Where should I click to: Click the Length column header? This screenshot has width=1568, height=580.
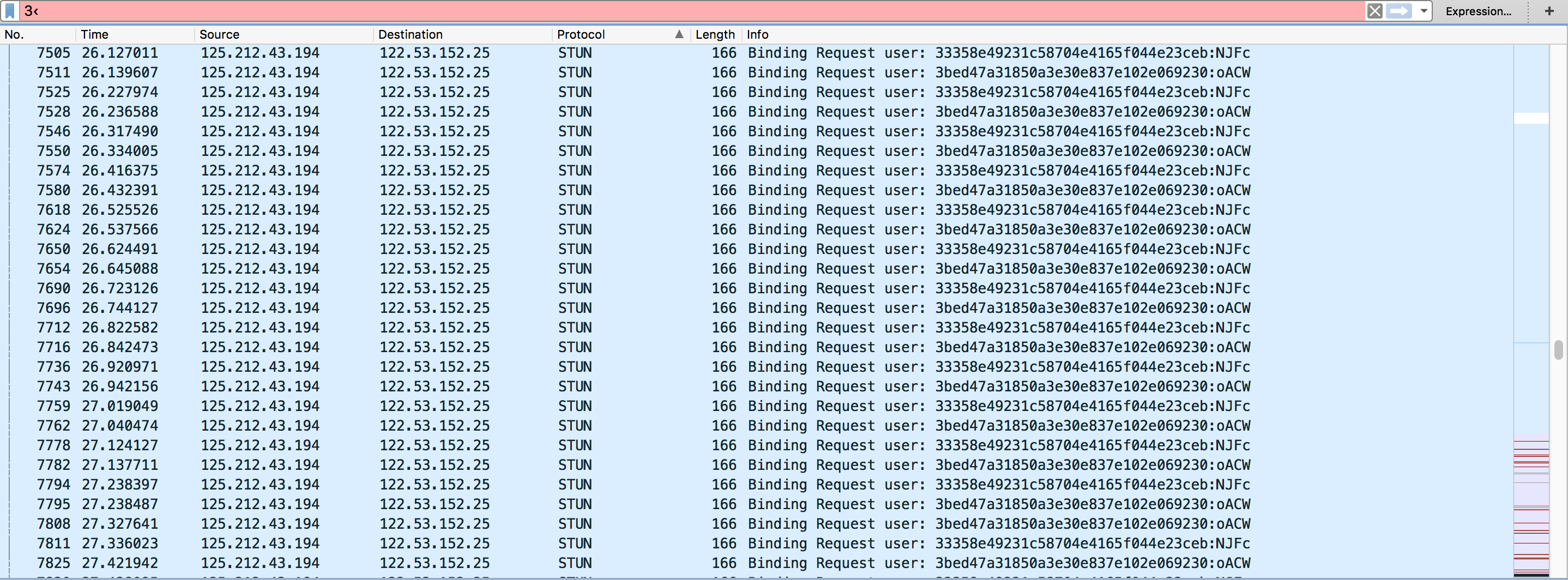[x=715, y=35]
